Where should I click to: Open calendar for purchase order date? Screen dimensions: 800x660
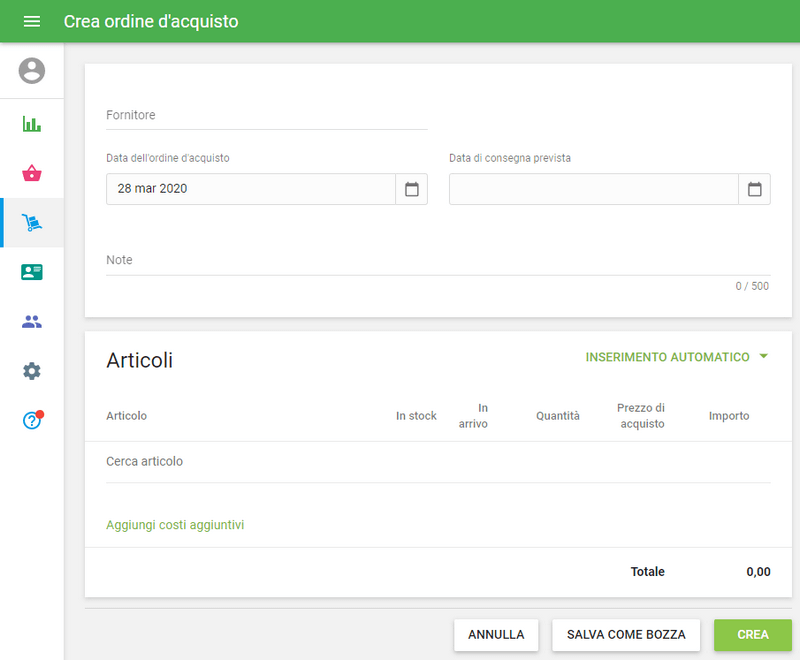click(411, 189)
